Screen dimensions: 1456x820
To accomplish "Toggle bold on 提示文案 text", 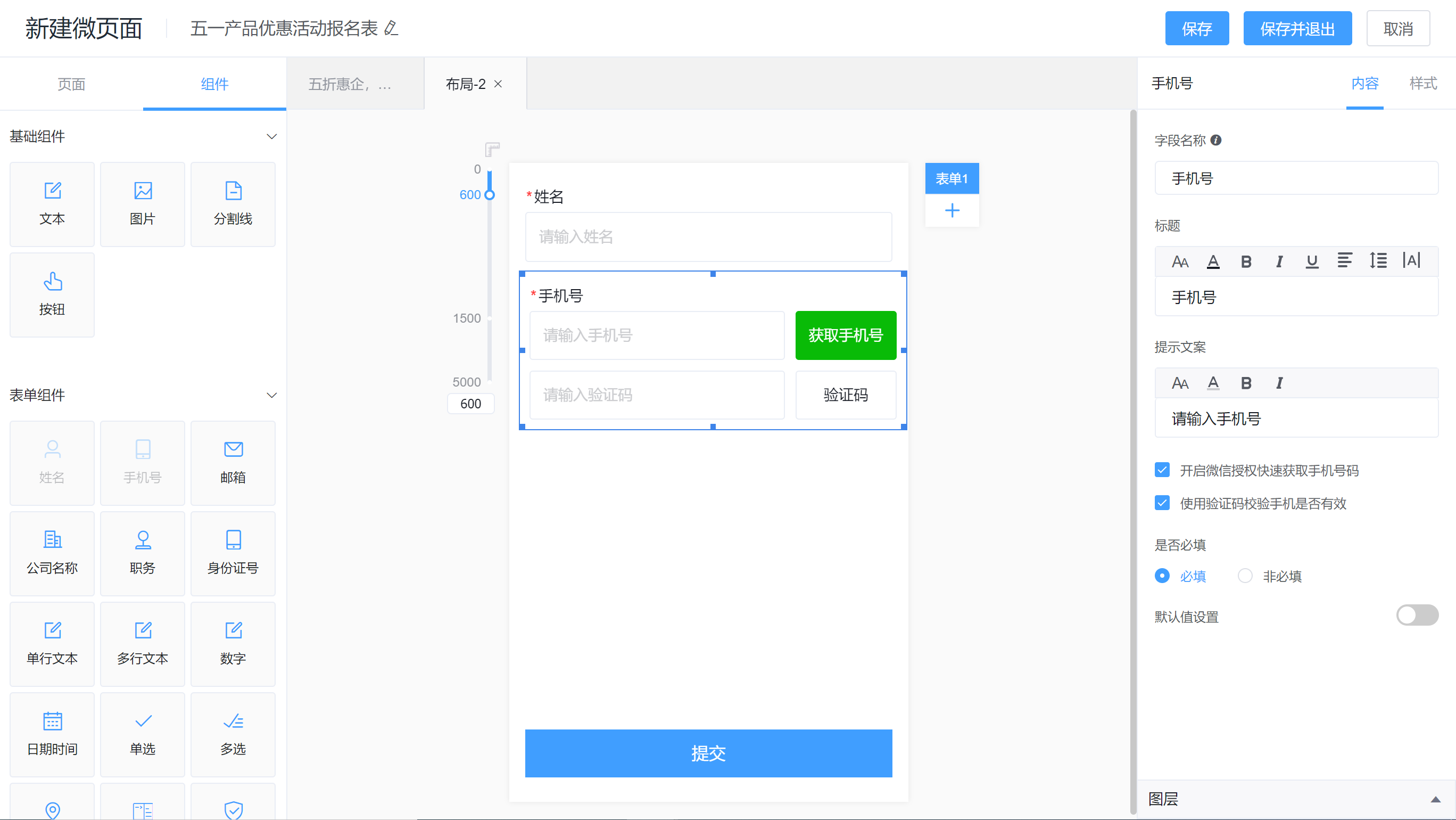I will click(x=1246, y=383).
